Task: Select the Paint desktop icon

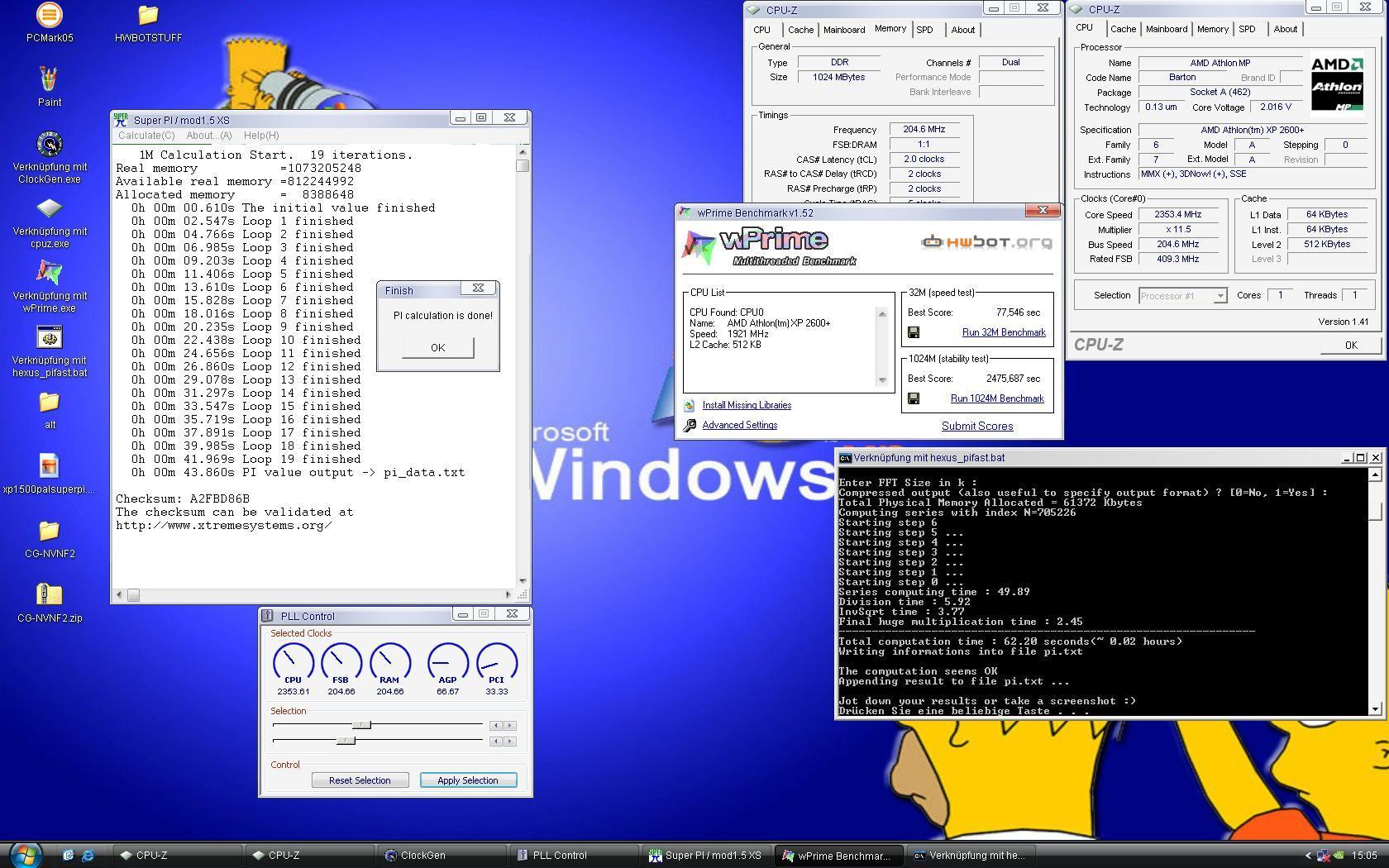Action: [50, 79]
